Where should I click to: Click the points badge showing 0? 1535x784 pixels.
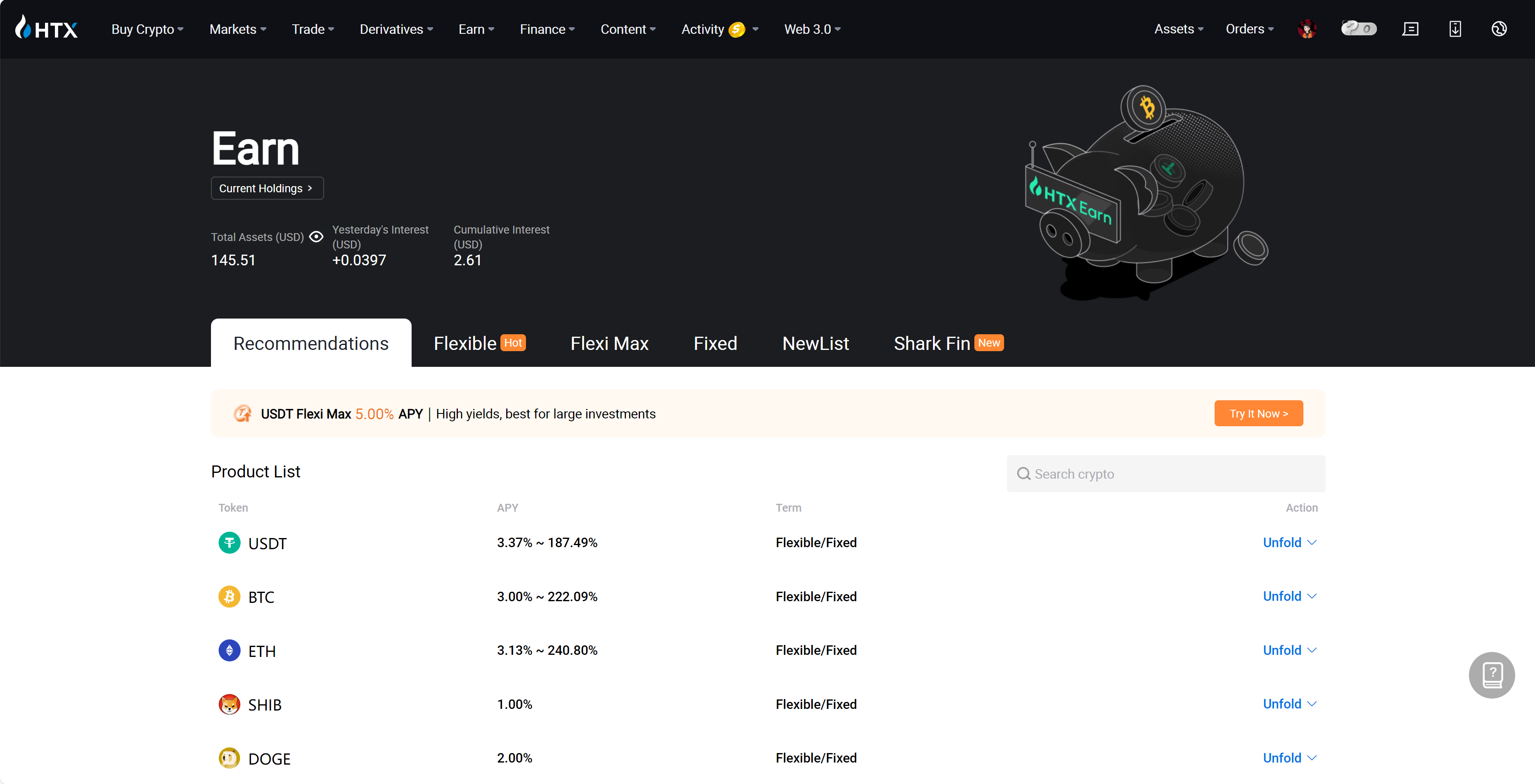click(1359, 28)
